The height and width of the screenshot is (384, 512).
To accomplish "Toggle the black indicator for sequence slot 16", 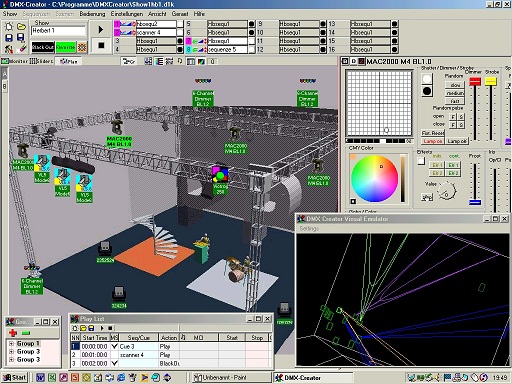I will pyautogui.click(x=395, y=49).
